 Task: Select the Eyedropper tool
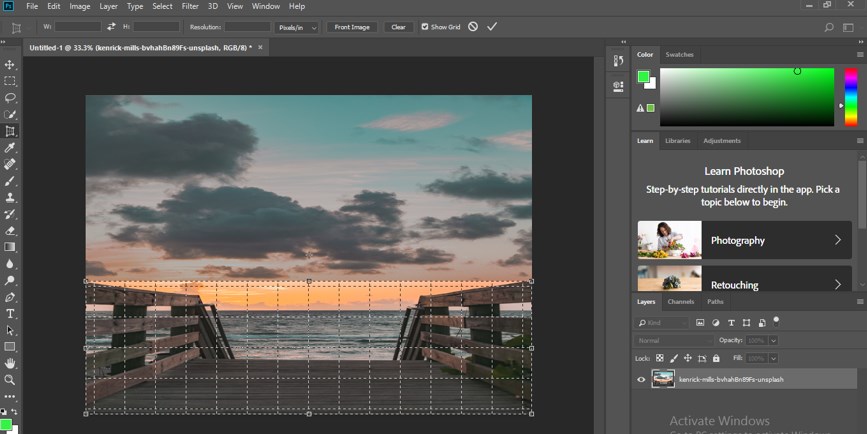click(x=10, y=148)
